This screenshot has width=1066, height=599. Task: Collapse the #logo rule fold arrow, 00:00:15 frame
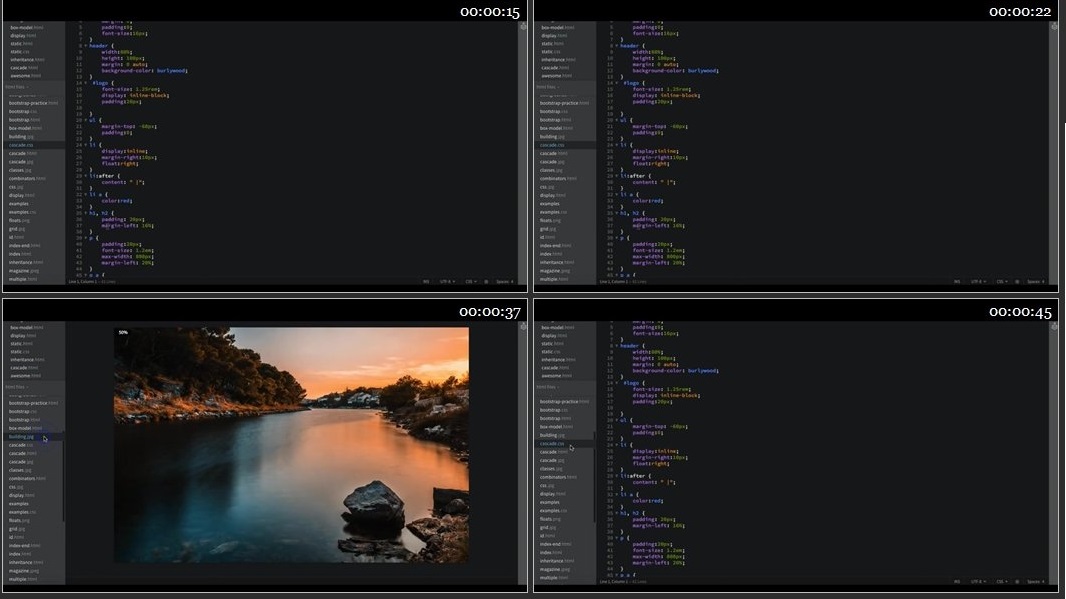86,83
